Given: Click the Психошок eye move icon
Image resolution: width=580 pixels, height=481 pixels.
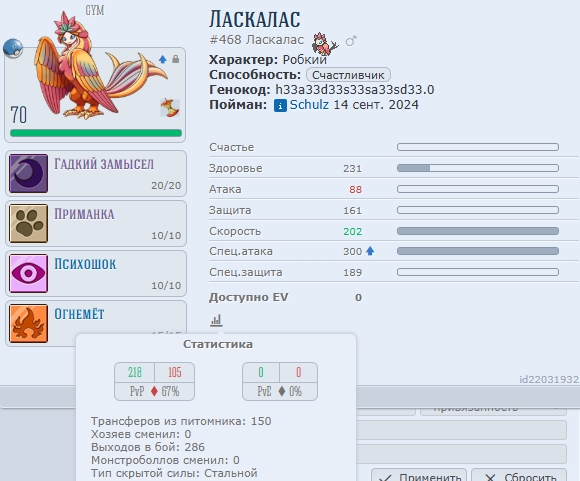Looking at the screenshot, I should pos(28,273).
